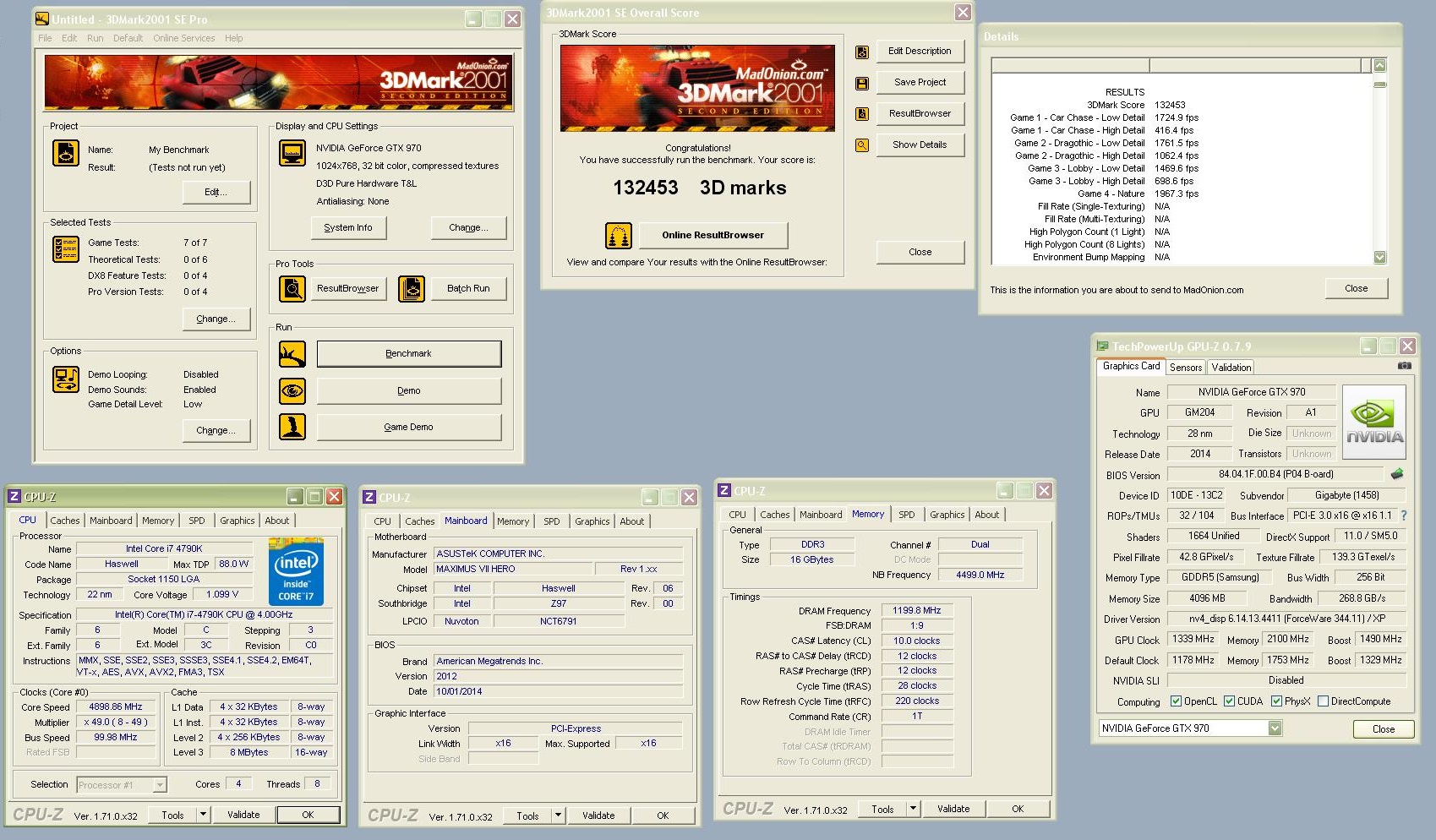
Task: Click the Details list scroll up arrow
Action: click(x=1380, y=65)
